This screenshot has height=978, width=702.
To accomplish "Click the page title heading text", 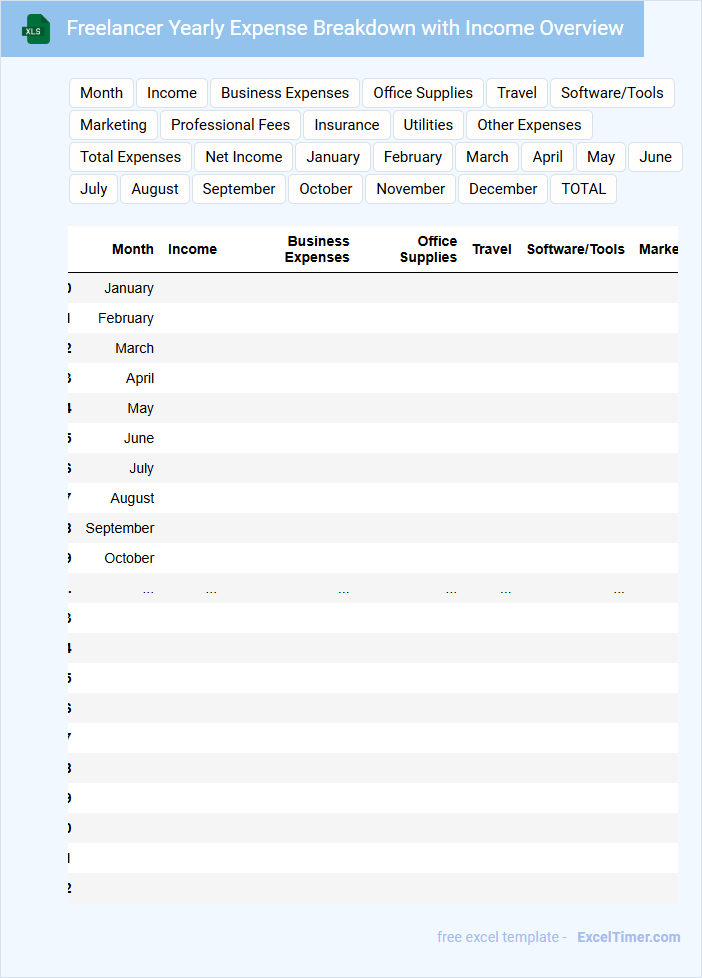I will click(345, 28).
